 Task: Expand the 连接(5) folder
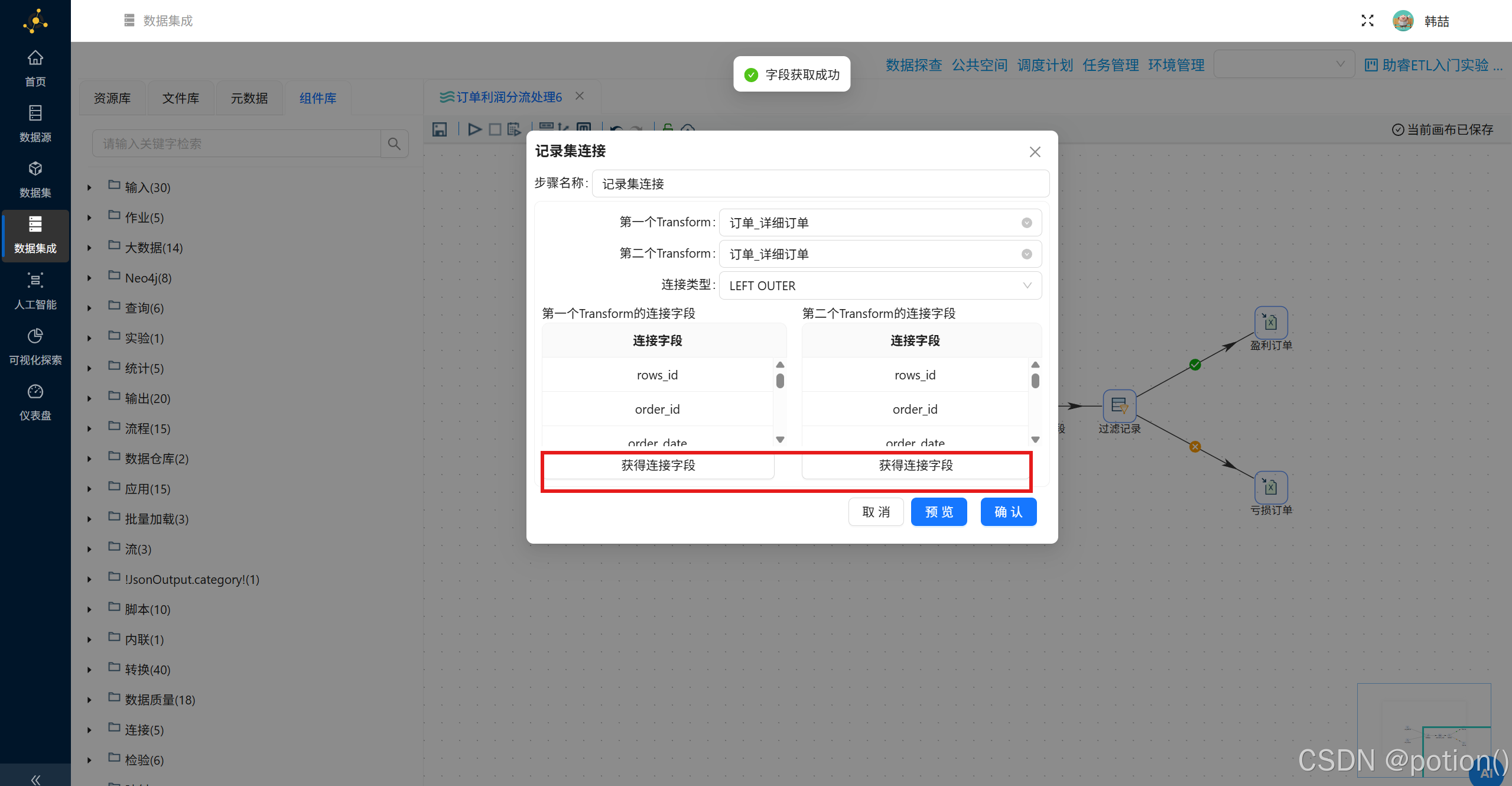coord(89,730)
